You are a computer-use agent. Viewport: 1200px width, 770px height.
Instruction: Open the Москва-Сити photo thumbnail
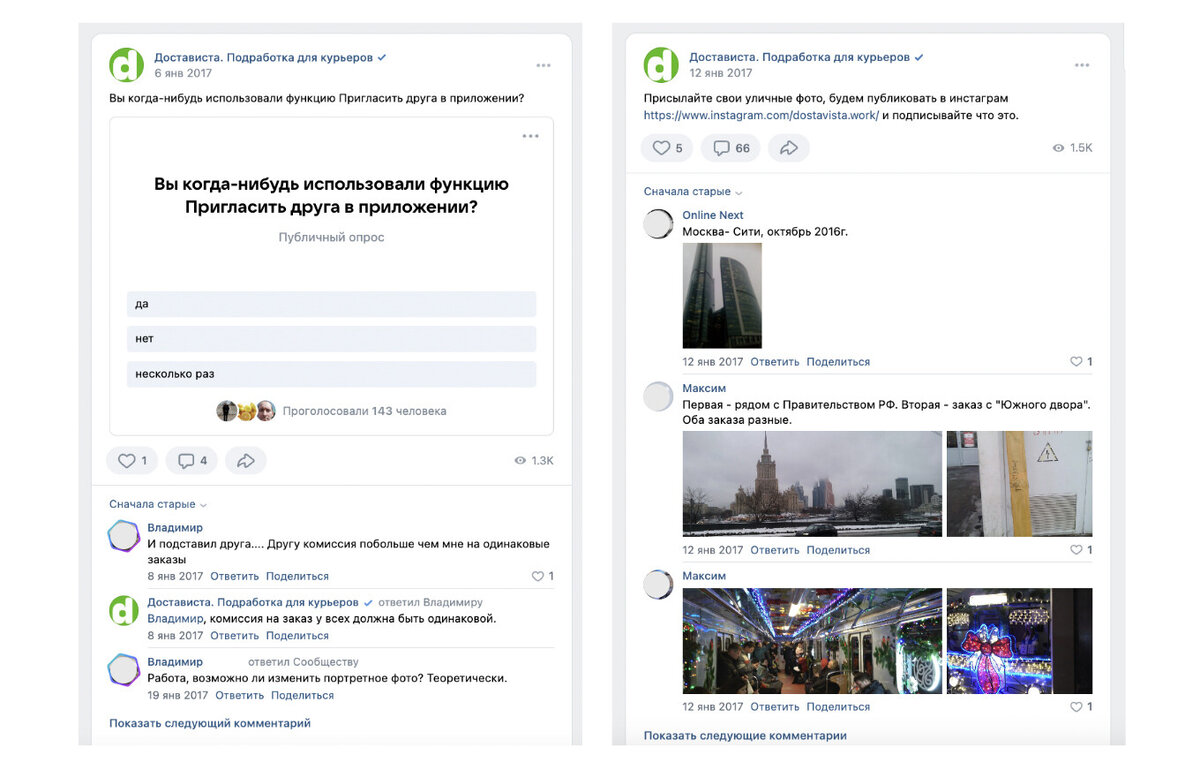click(722, 295)
